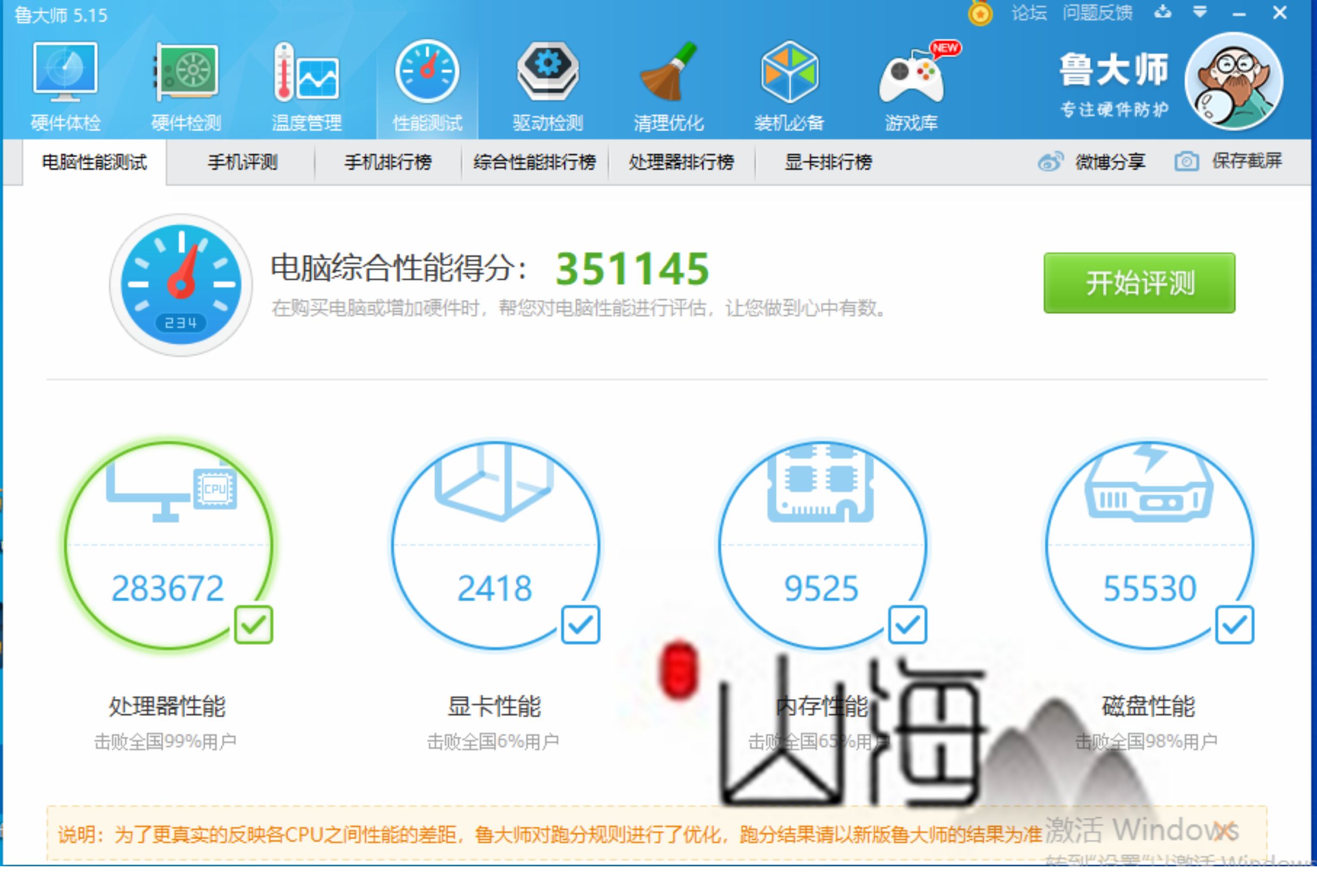This screenshot has height=896, width=1317.
Task: Click the camera screenshot icon
Action: 1186,162
